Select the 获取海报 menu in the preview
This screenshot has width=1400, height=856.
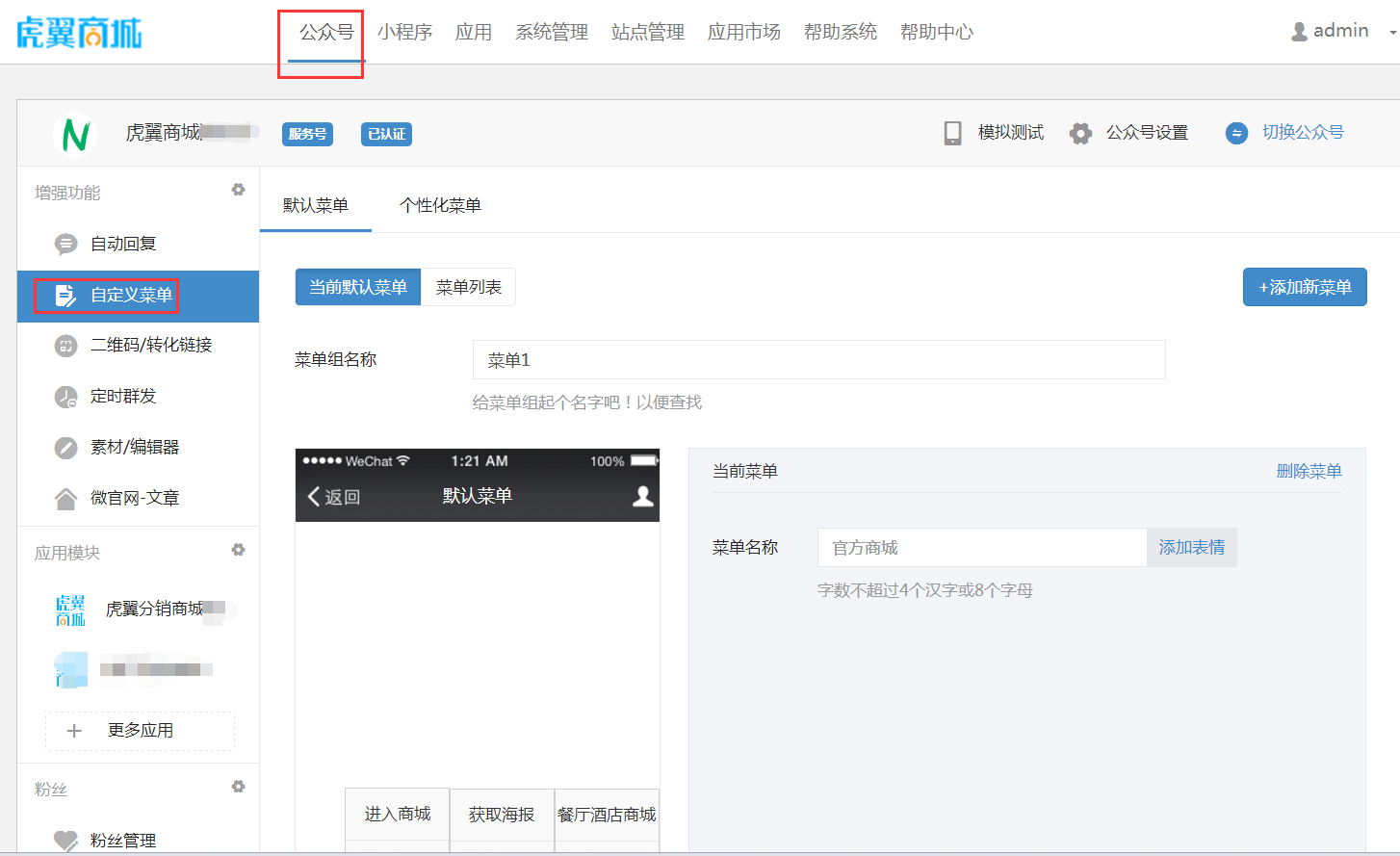pyautogui.click(x=502, y=815)
